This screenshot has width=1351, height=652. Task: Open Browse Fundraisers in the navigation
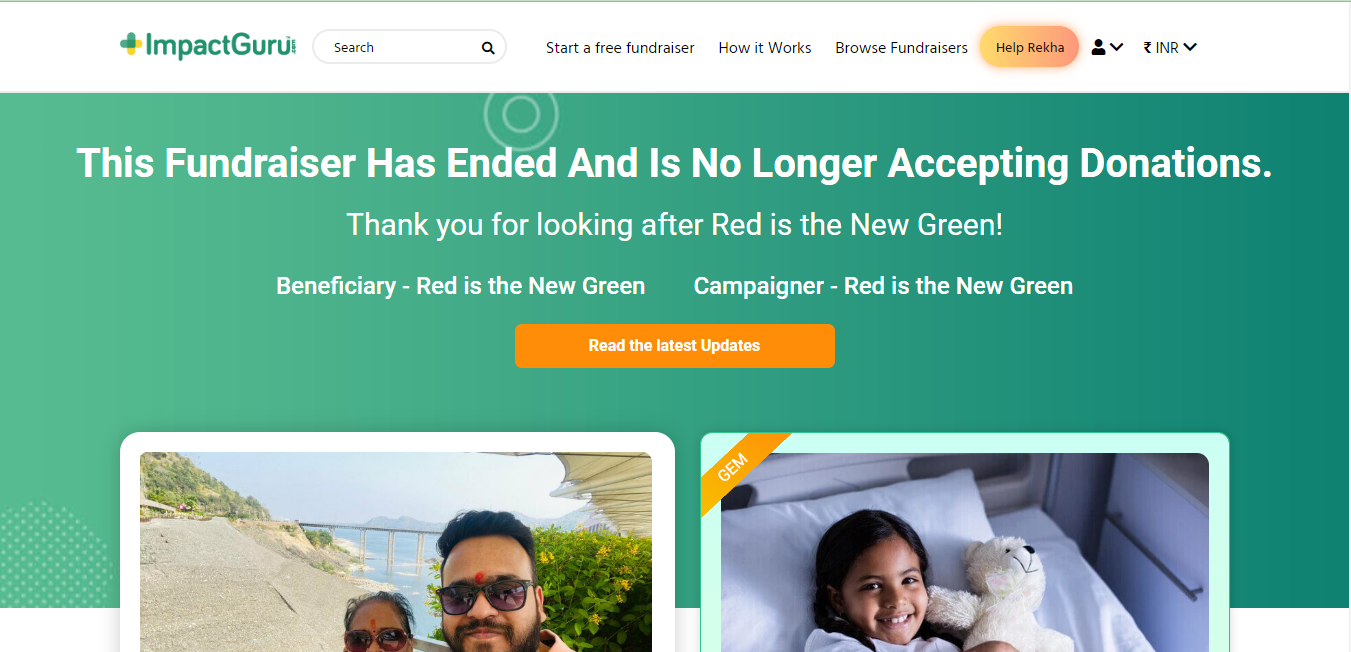[901, 48]
